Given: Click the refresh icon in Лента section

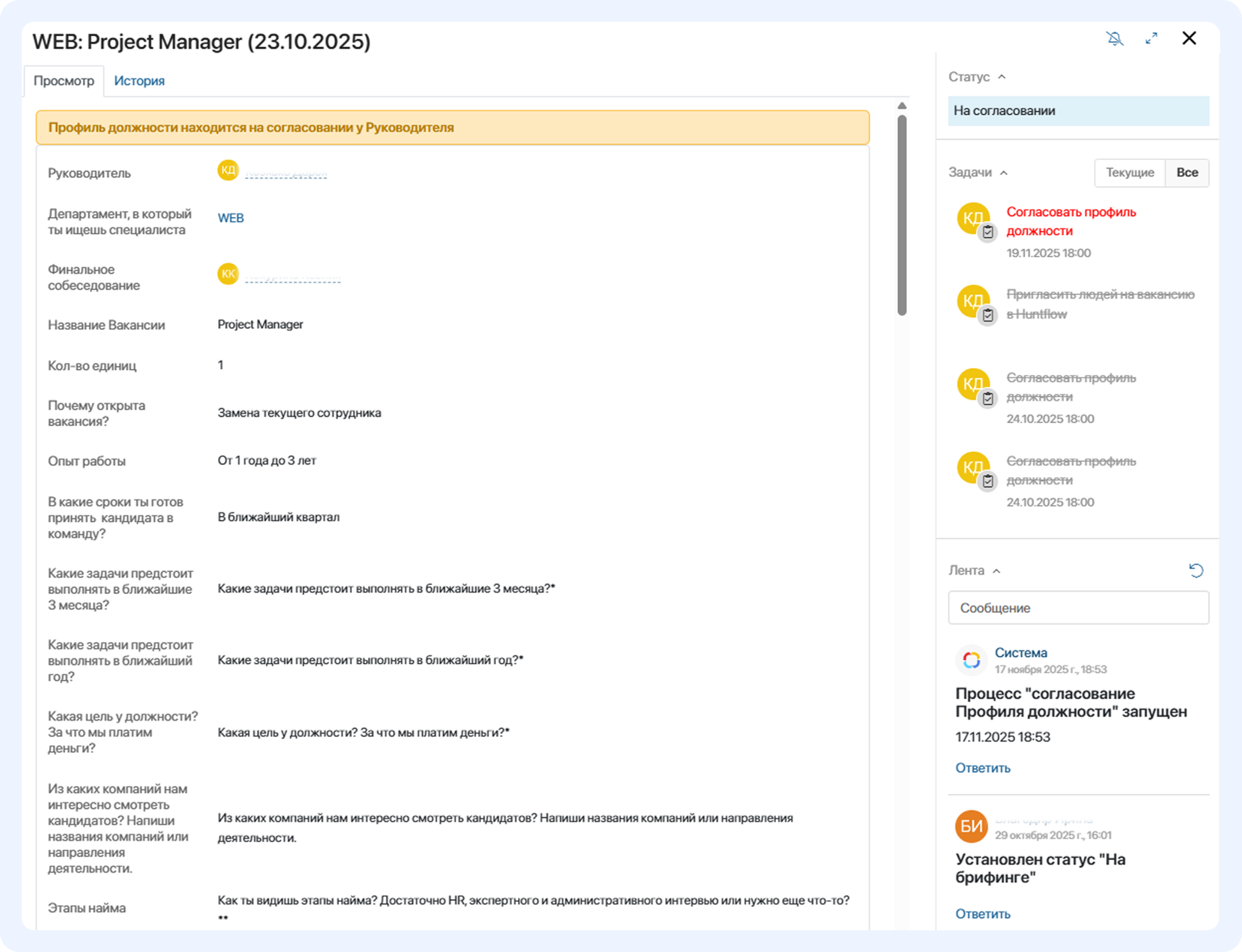Looking at the screenshot, I should click(1195, 570).
